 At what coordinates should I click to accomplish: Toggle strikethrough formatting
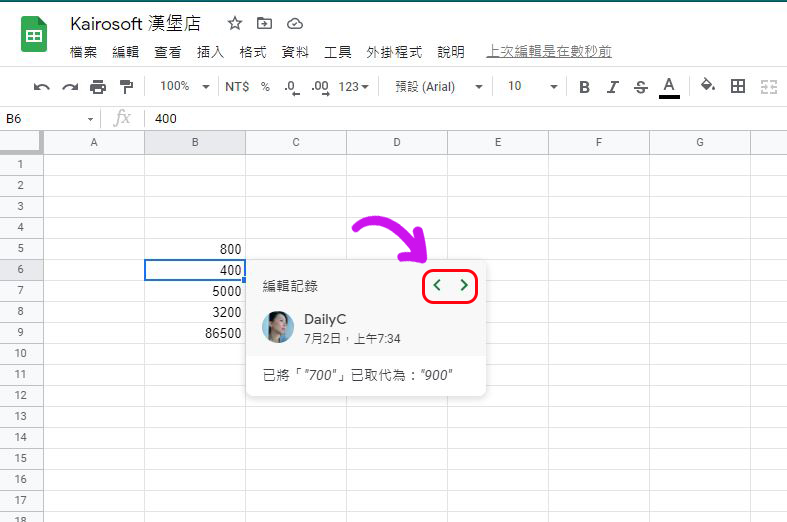click(x=641, y=87)
